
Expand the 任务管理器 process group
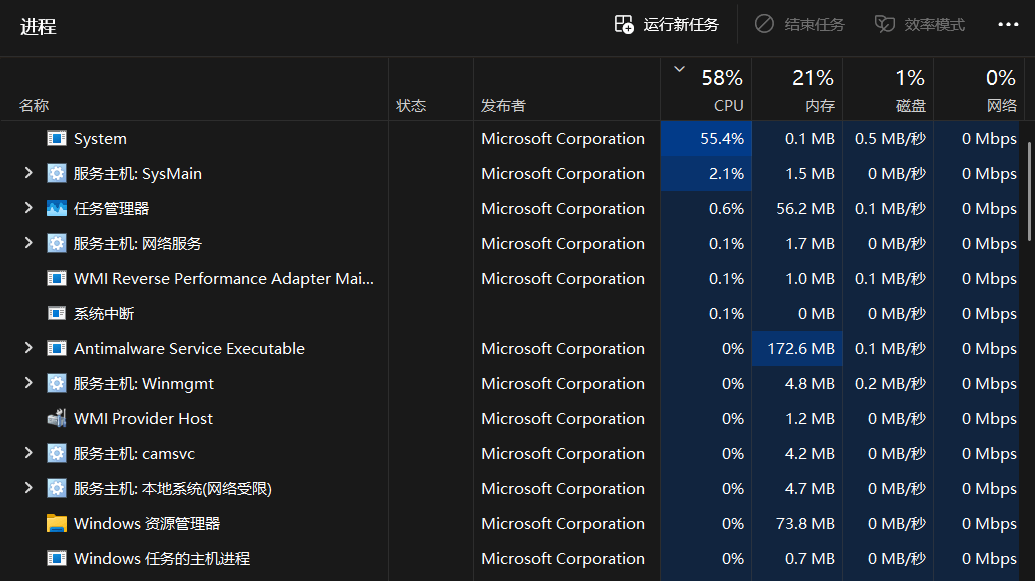pyautogui.click(x=28, y=208)
